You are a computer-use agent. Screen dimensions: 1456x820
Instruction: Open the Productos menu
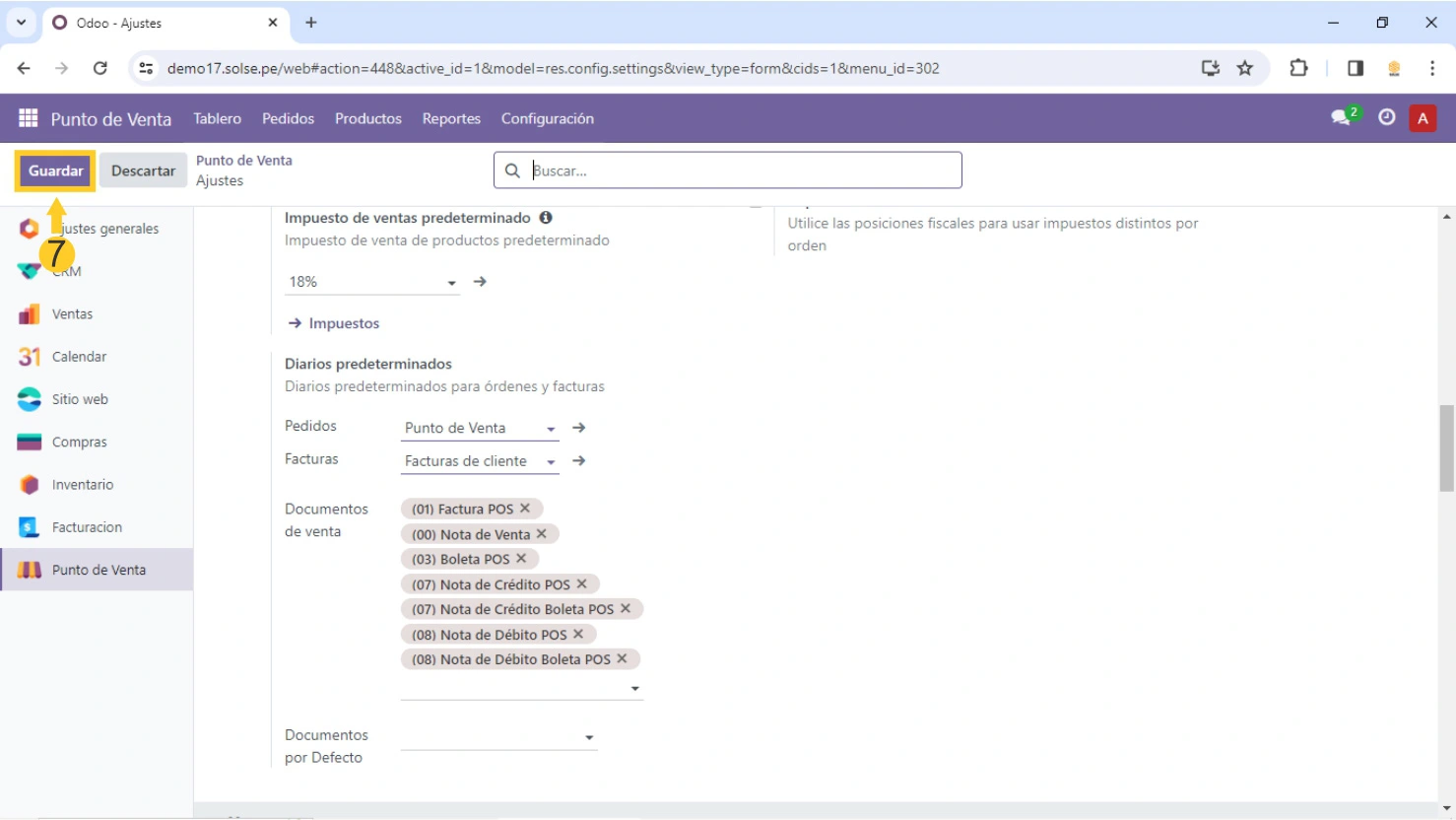tap(367, 118)
